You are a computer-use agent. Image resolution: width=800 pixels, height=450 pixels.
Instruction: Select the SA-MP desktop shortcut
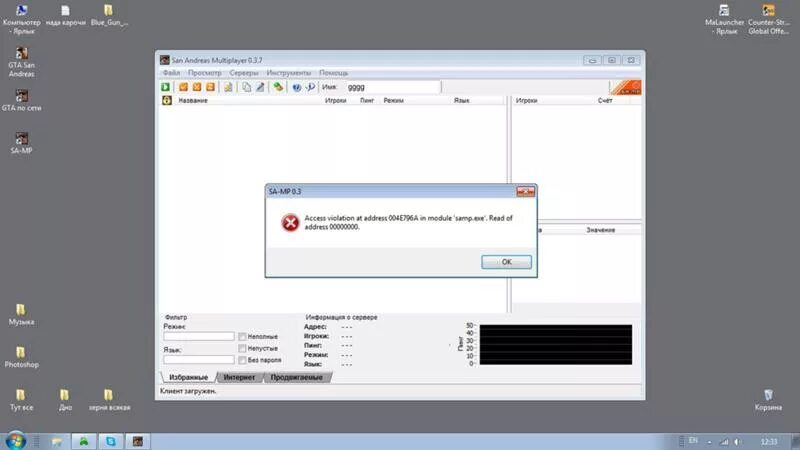[x=21, y=143]
